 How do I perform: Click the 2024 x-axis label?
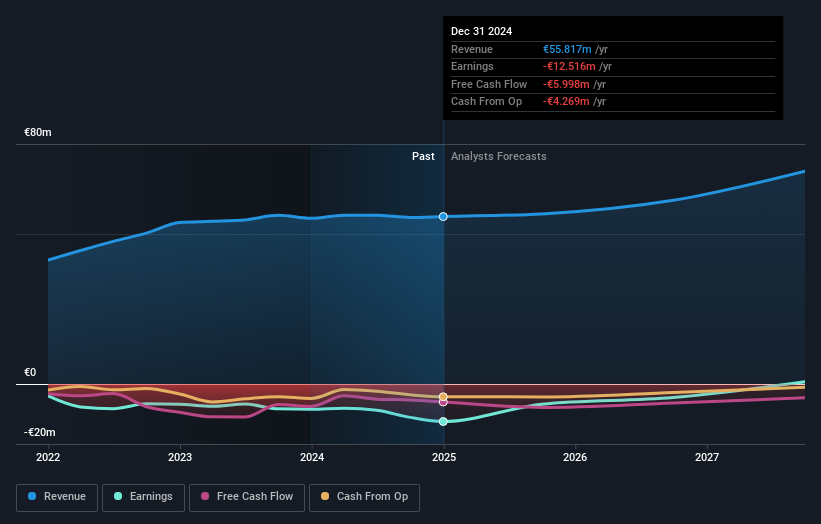312,457
